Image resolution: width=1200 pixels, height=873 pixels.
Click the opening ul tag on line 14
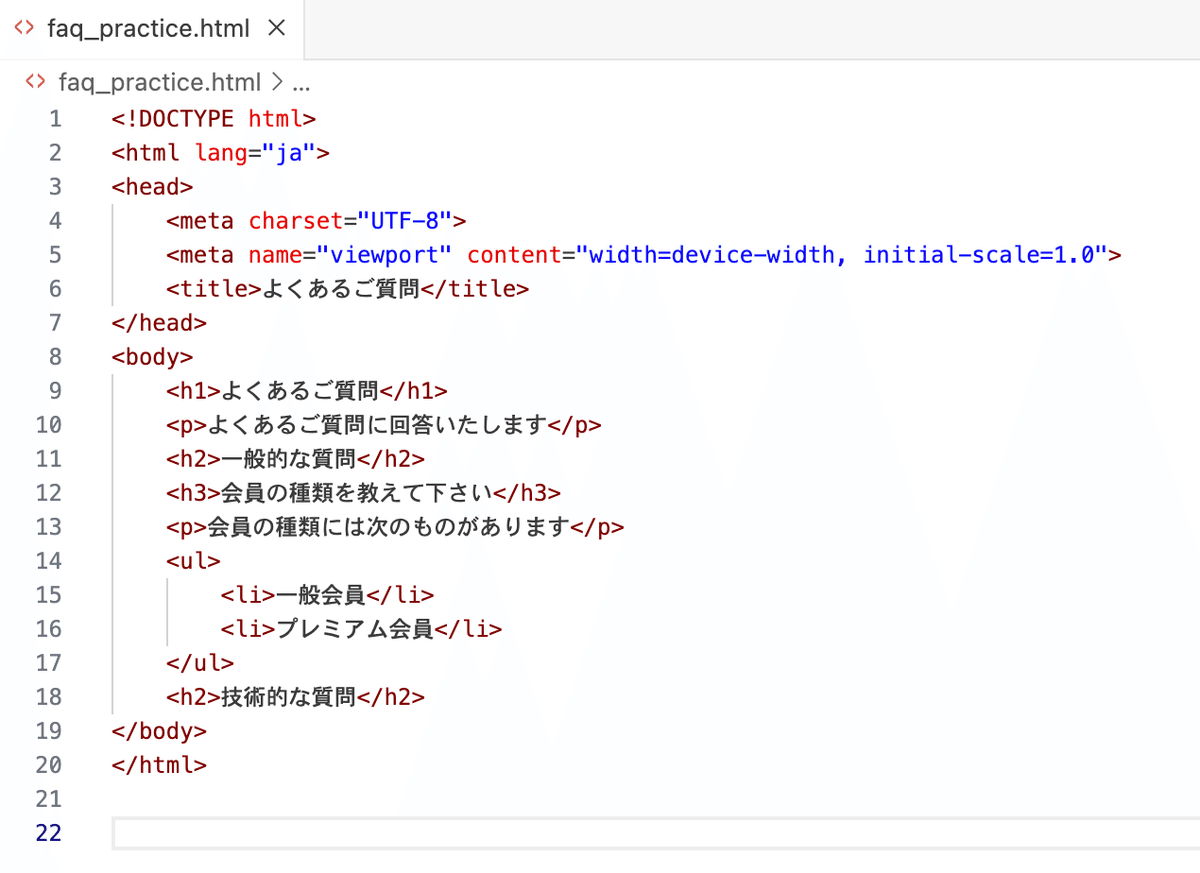(x=192, y=560)
